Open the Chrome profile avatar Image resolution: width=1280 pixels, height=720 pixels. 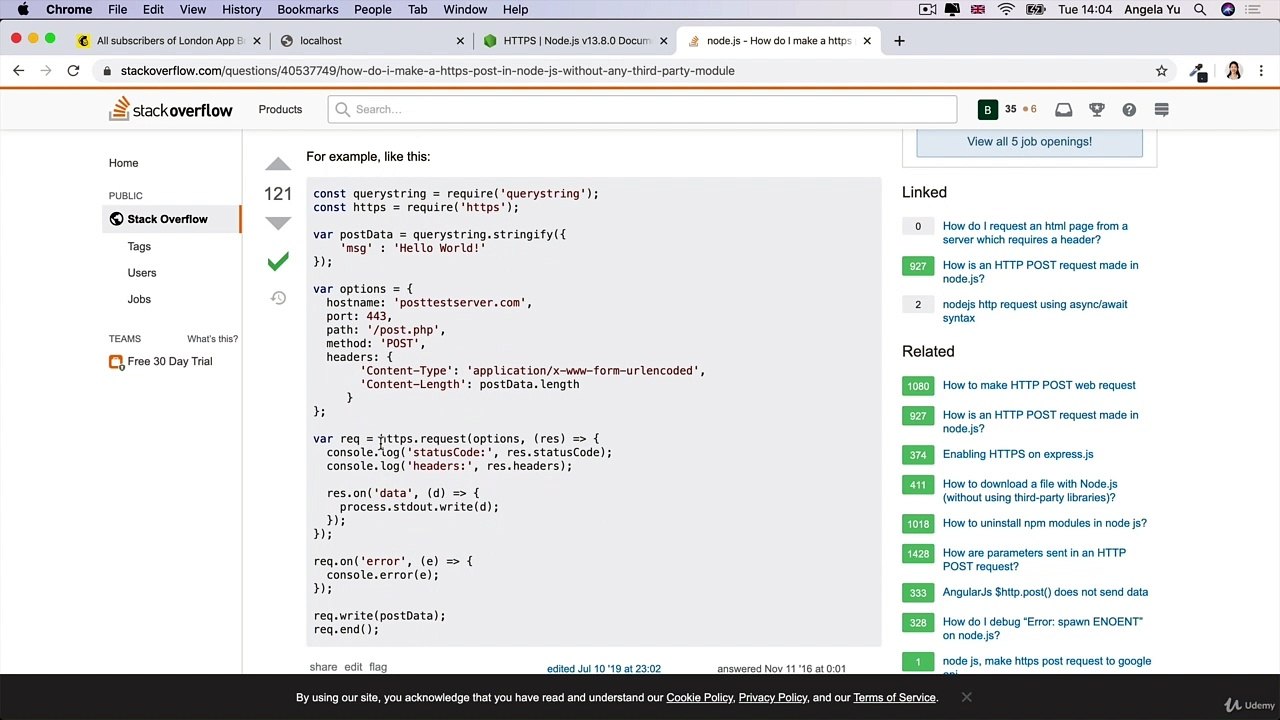(1233, 71)
